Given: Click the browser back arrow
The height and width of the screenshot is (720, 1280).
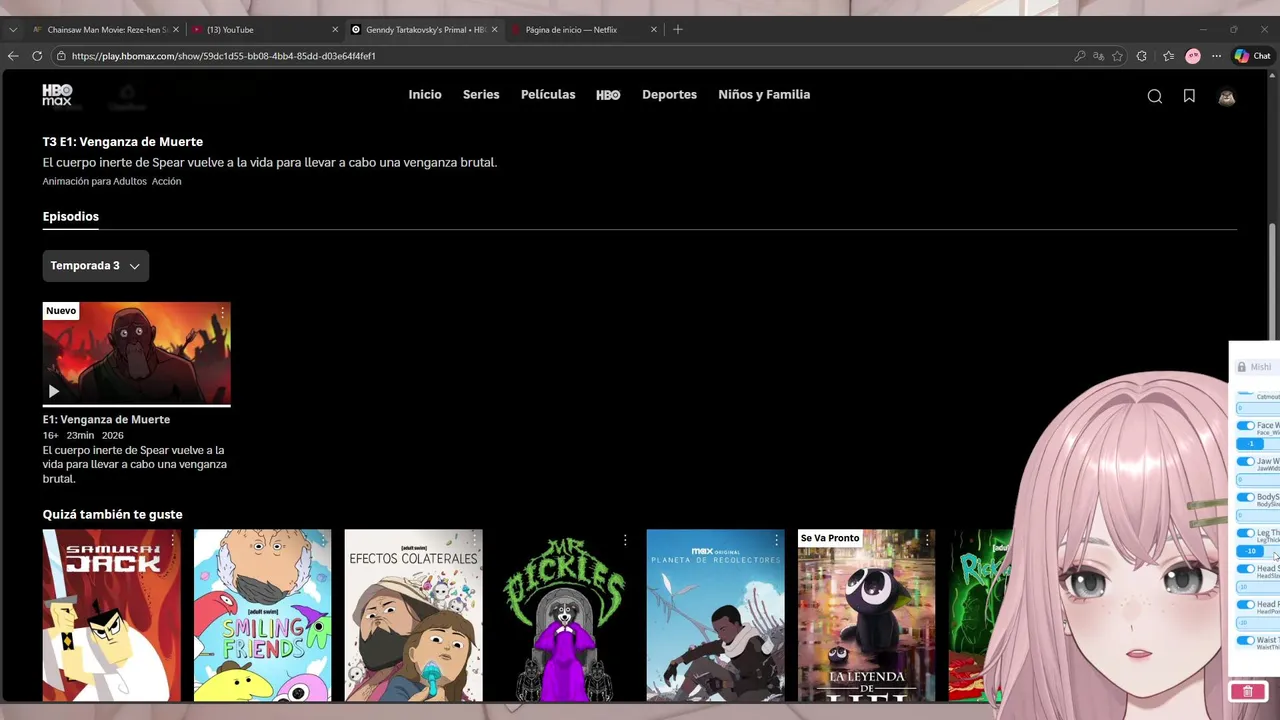Looking at the screenshot, I should (13, 56).
